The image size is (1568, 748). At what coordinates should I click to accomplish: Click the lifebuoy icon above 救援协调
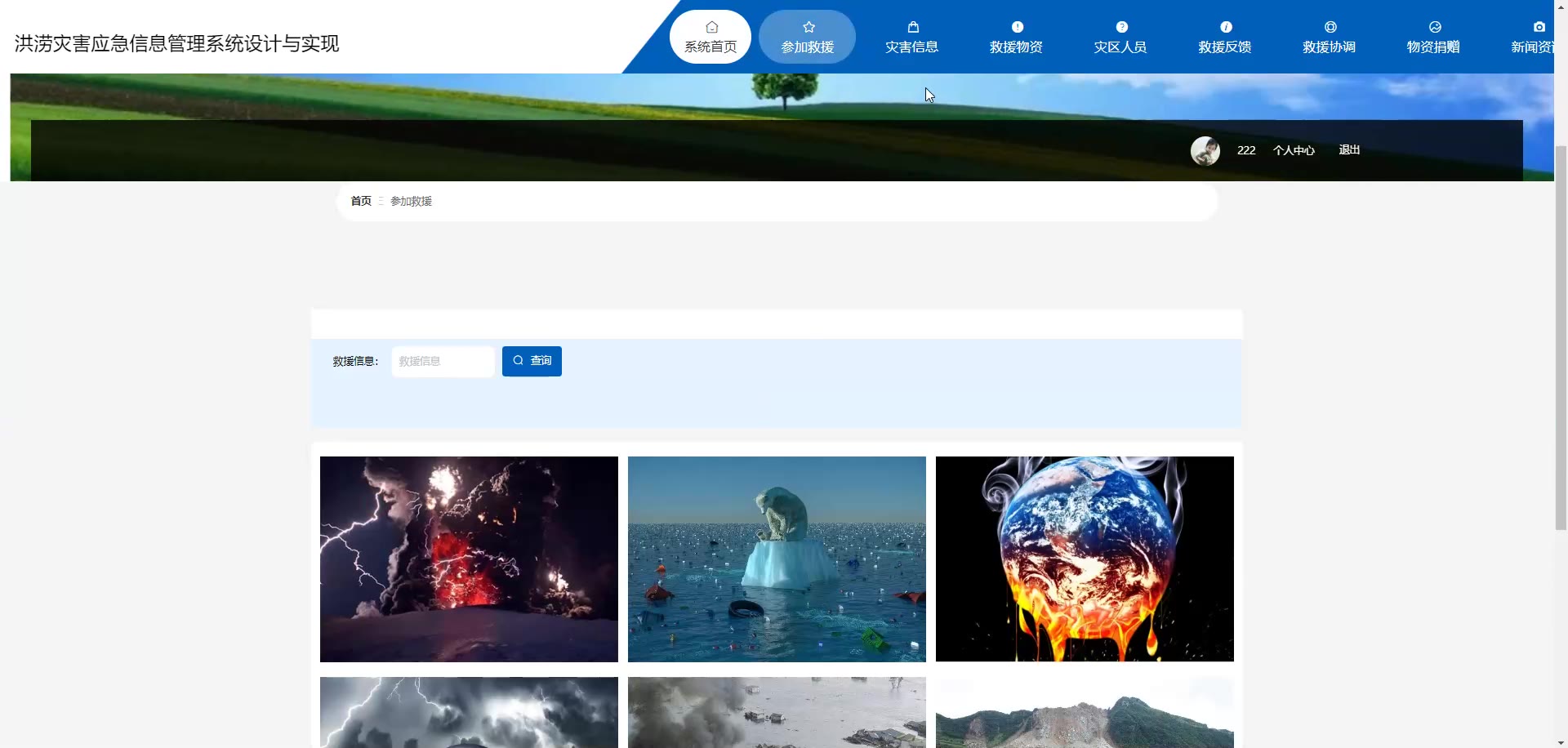tap(1330, 27)
